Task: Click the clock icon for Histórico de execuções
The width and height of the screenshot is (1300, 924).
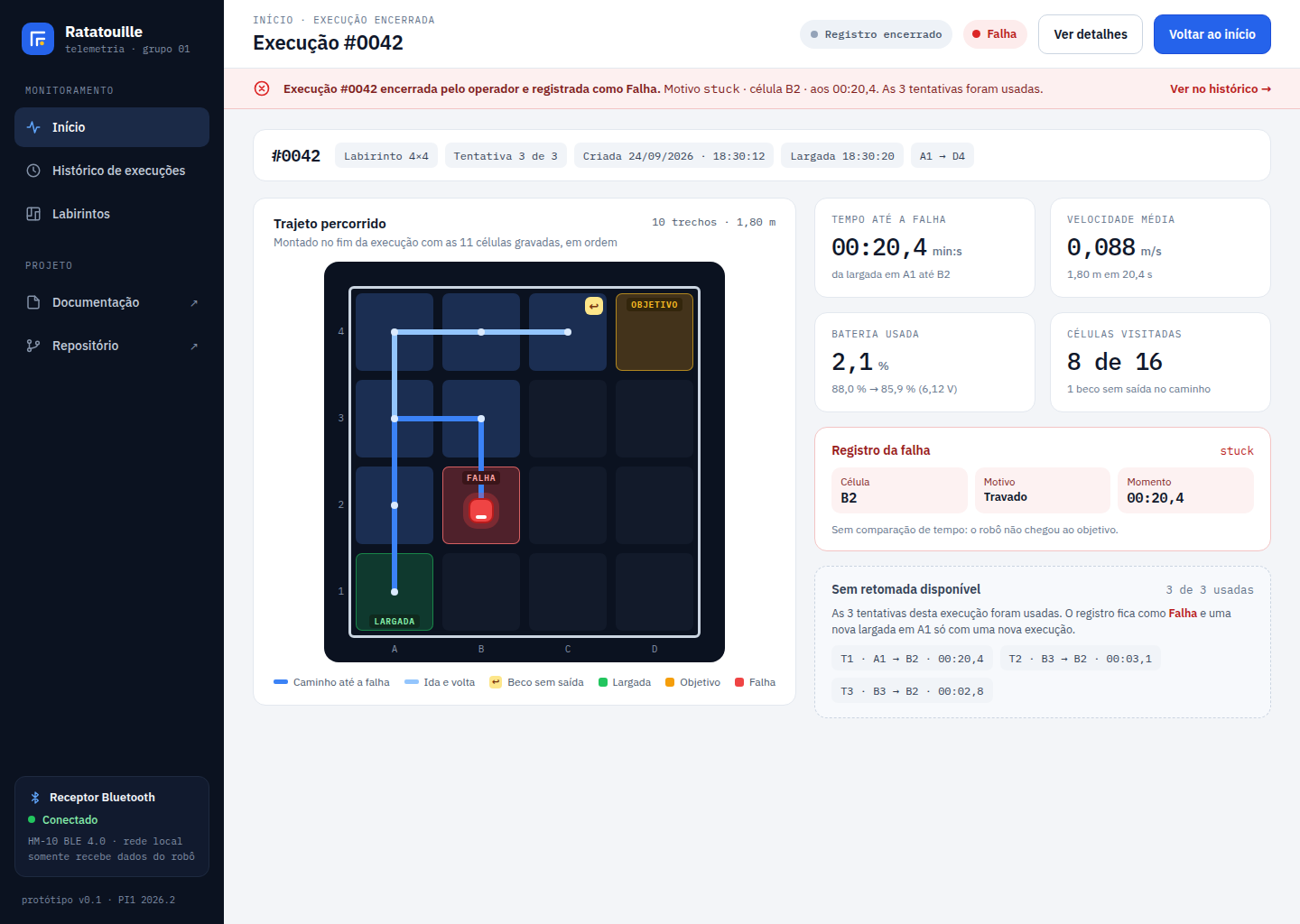Action: click(33, 171)
